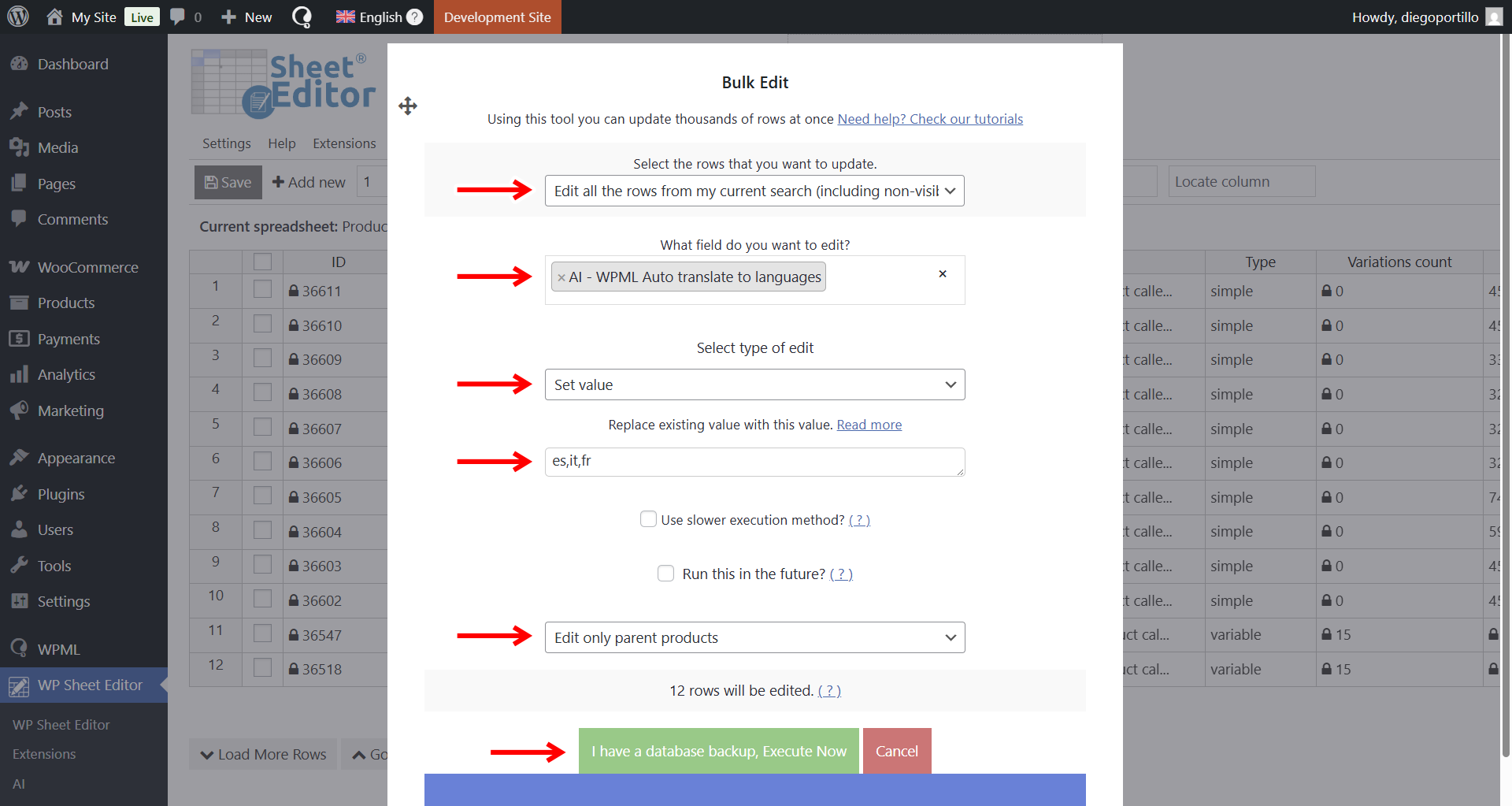Click the page vertical scrollbar
The height and width of the screenshot is (806, 1512).
point(1505,394)
